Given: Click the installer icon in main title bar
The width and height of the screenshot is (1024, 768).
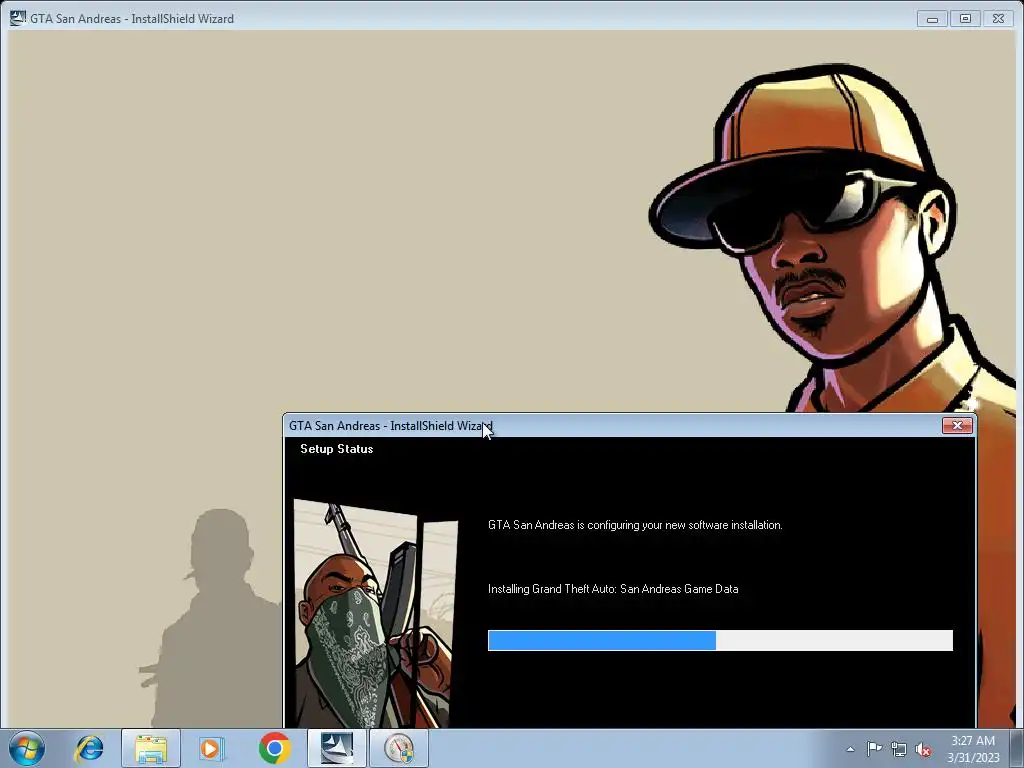Looking at the screenshot, I should click(18, 18).
